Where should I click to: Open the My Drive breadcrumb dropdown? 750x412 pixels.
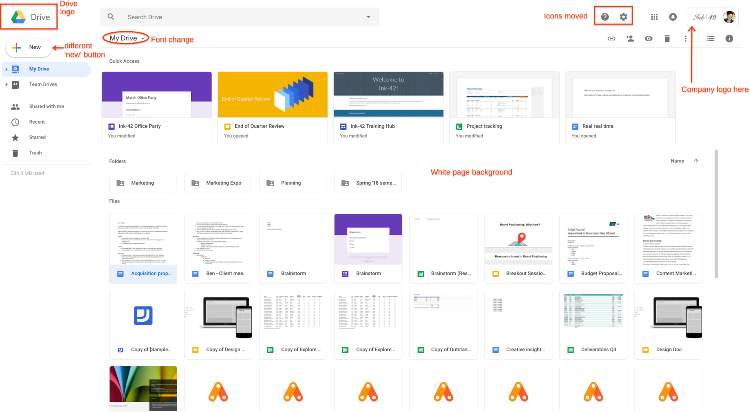127,38
